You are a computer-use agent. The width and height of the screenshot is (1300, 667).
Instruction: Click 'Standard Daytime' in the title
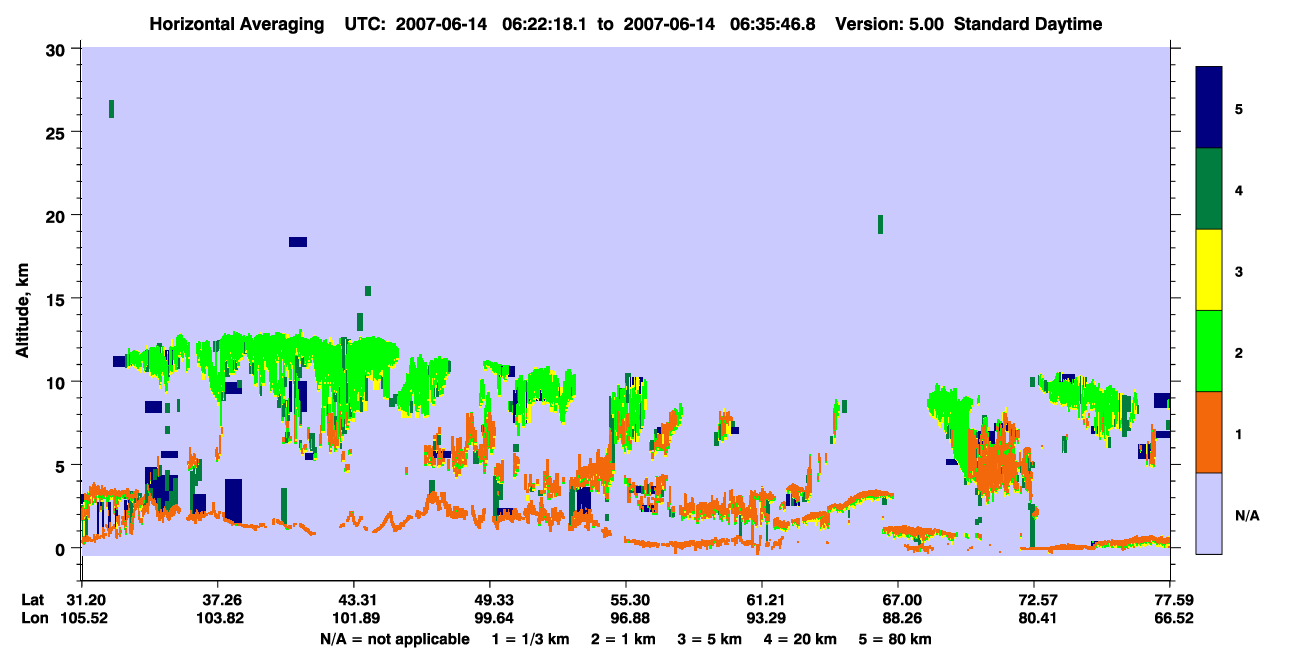tap(1028, 24)
